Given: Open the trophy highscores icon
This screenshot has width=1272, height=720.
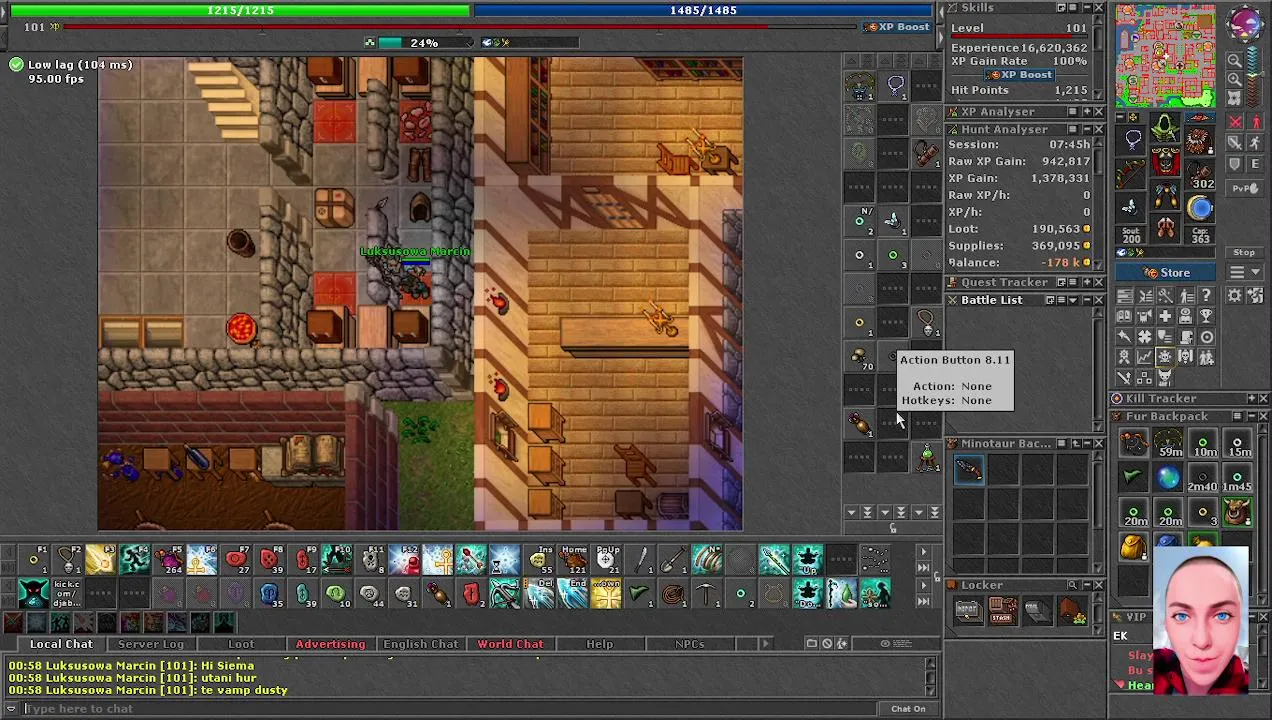Looking at the screenshot, I should pos(1206,316).
